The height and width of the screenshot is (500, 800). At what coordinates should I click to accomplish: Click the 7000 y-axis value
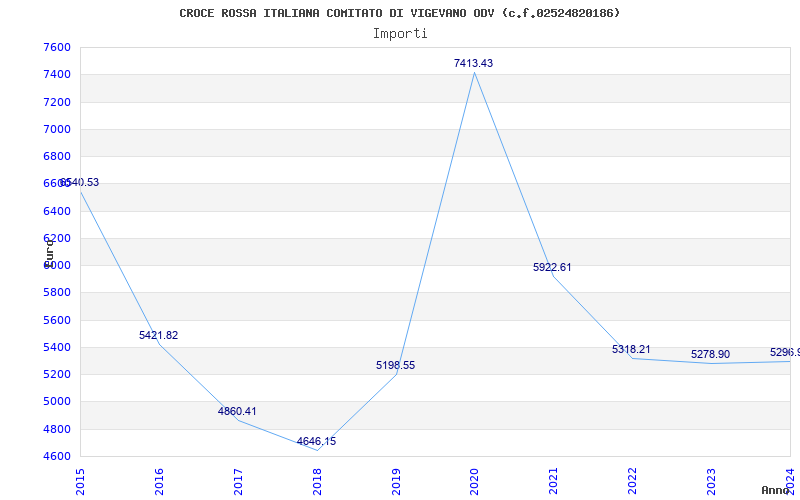[x=57, y=129]
